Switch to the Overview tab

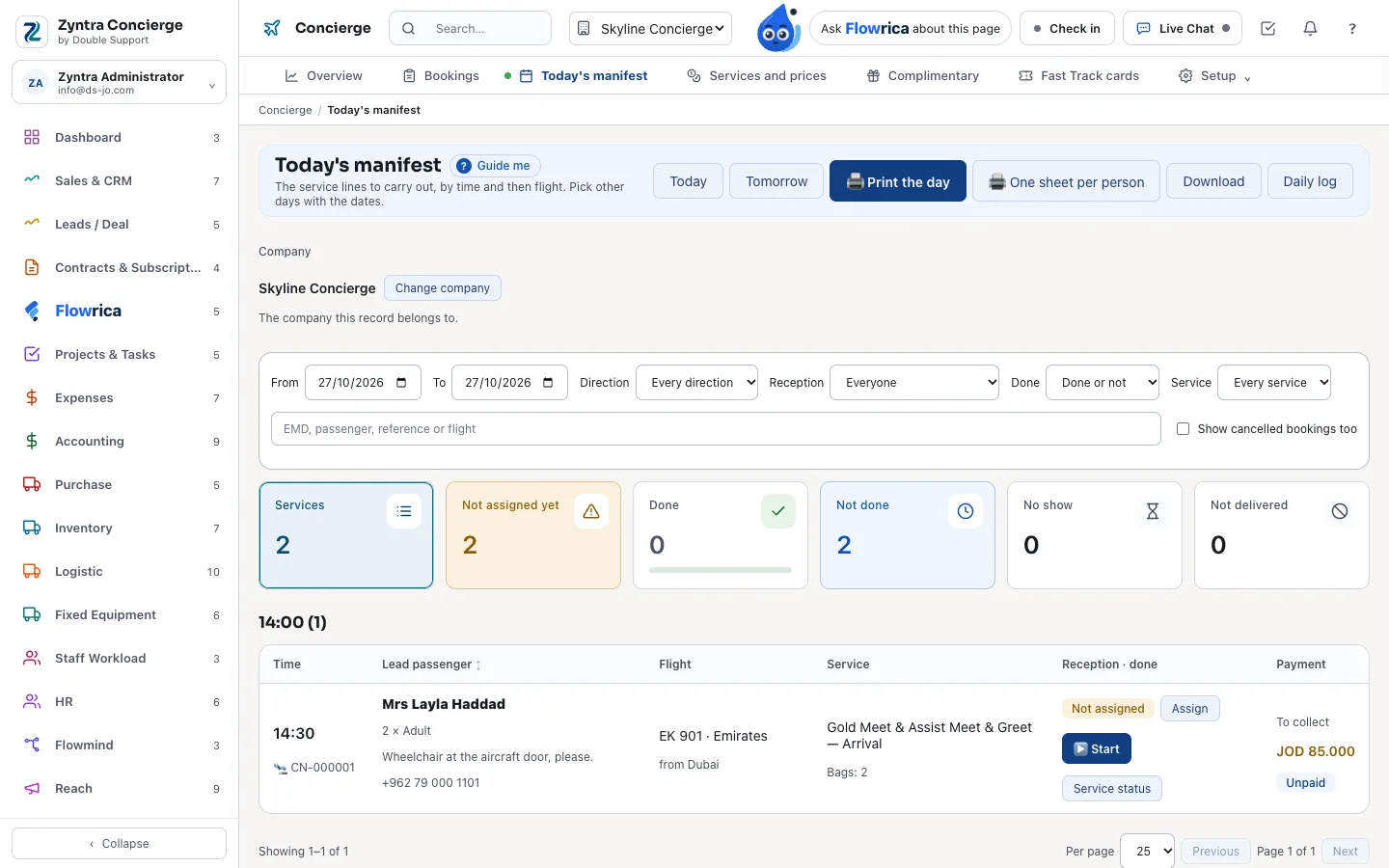pos(323,75)
